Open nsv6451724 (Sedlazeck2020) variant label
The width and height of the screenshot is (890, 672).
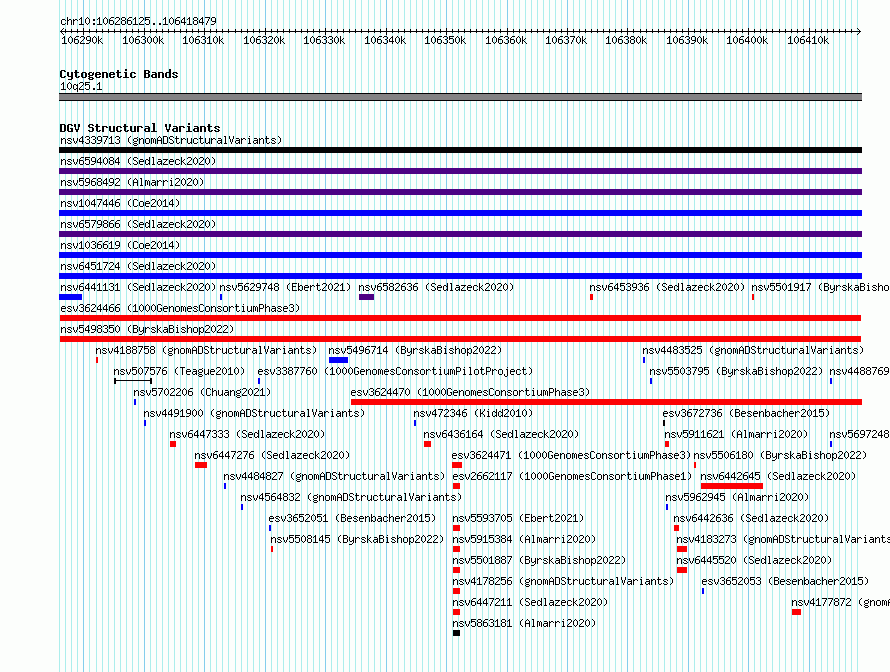coord(138,266)
